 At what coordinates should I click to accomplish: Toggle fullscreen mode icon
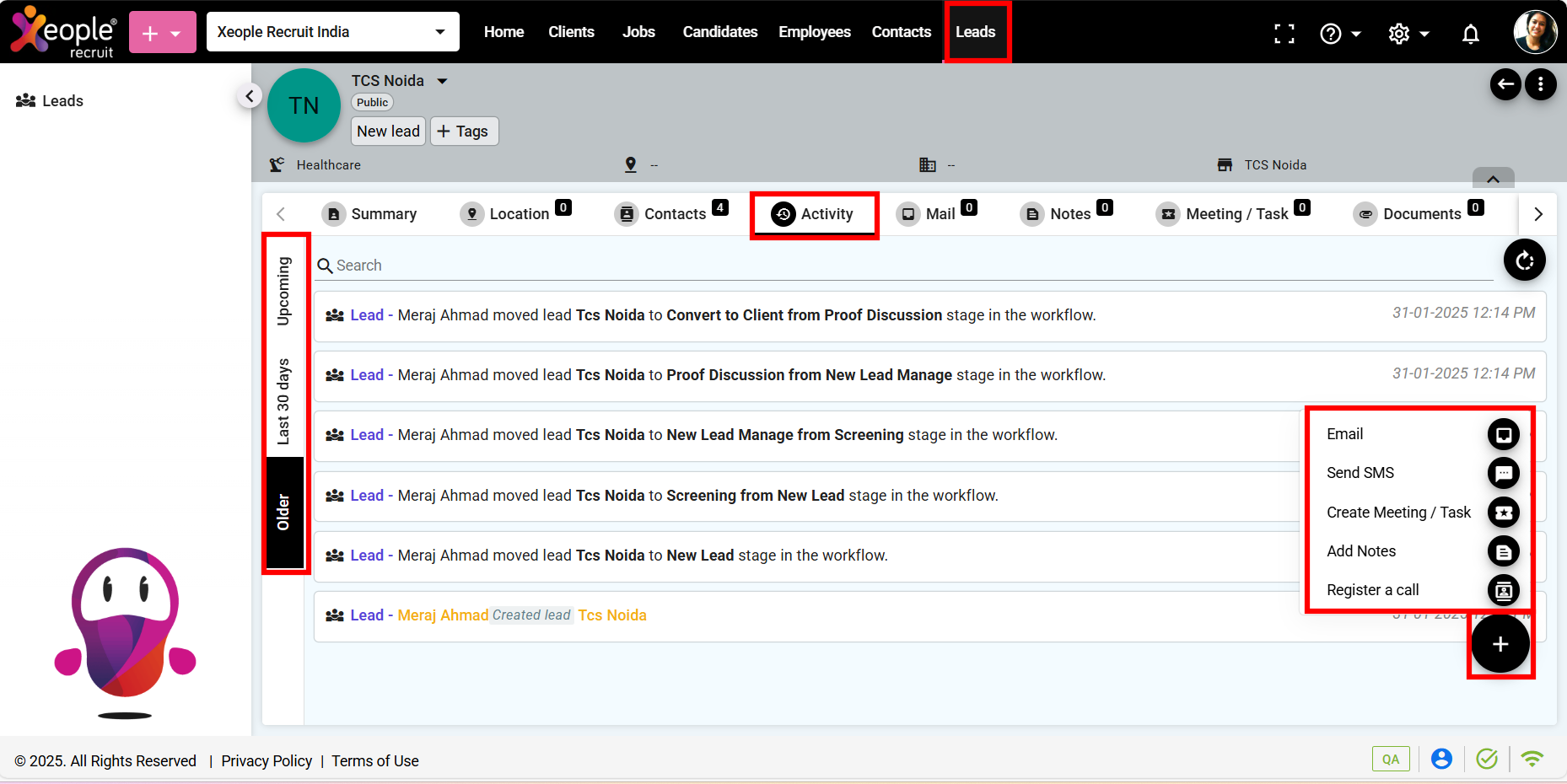[x=1284, y=34]
